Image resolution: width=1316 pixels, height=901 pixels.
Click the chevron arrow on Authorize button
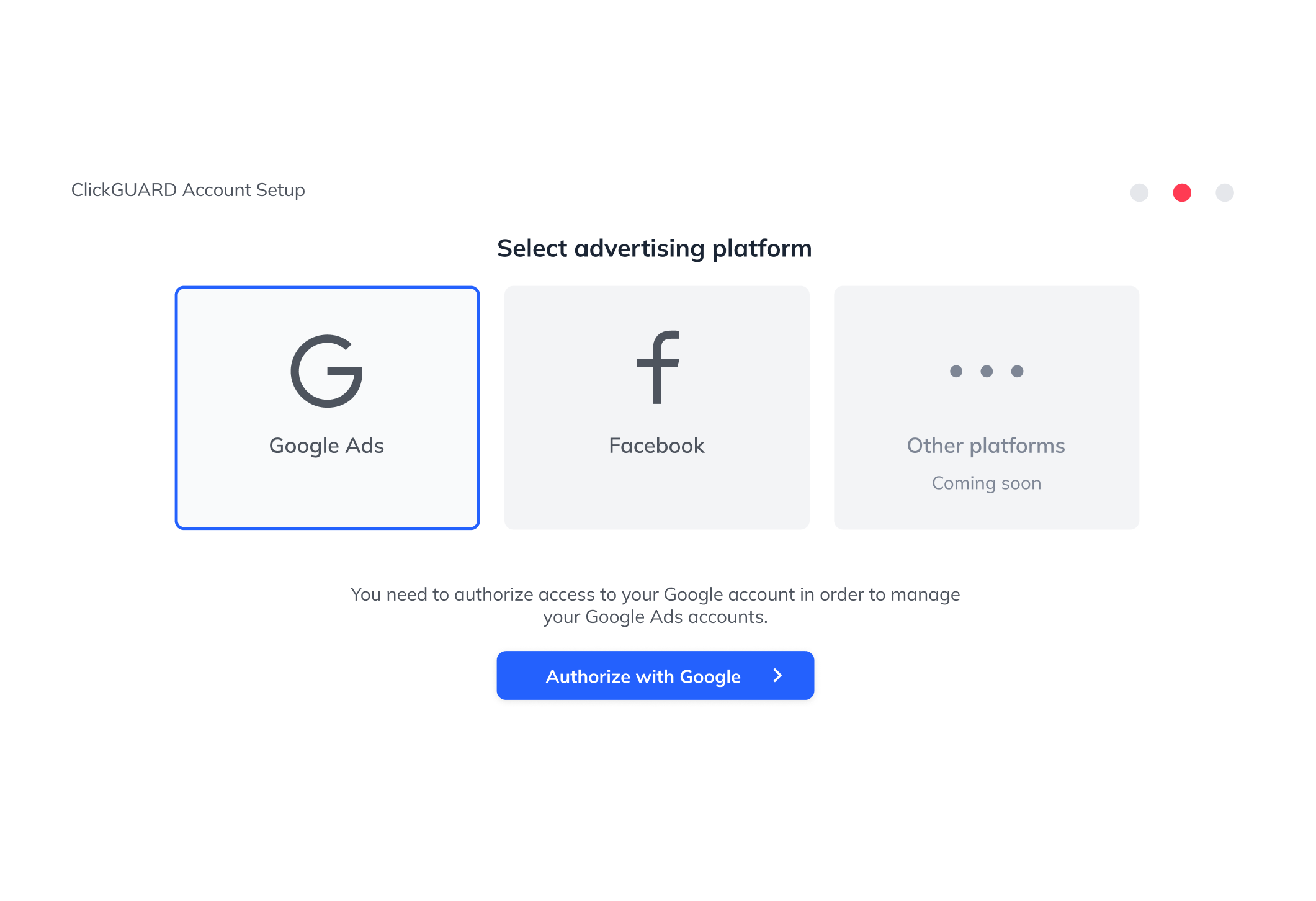(777, 676)
